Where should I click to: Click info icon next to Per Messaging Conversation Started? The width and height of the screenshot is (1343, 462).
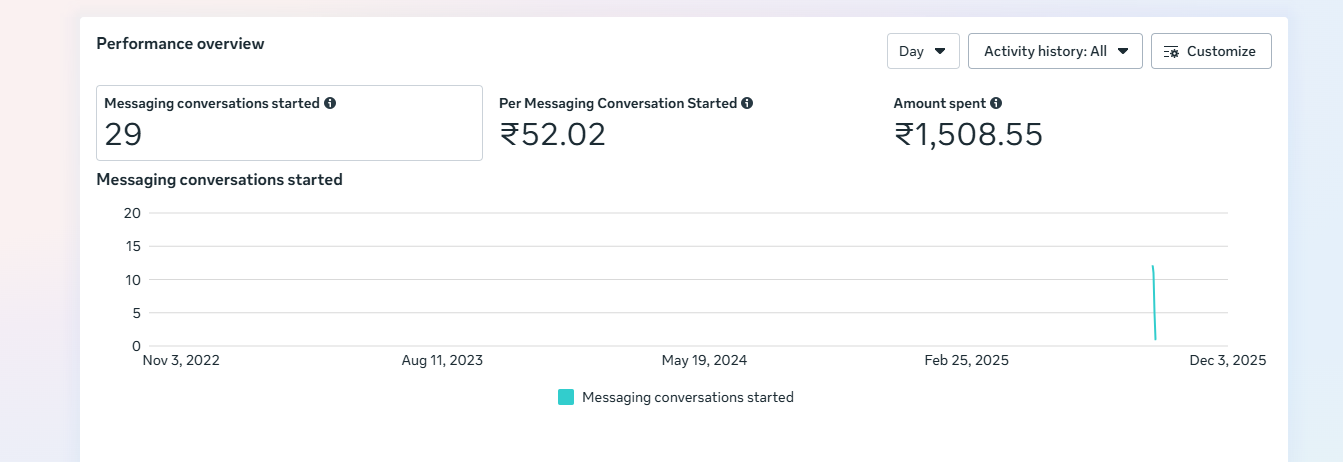(x=747, y=103)
